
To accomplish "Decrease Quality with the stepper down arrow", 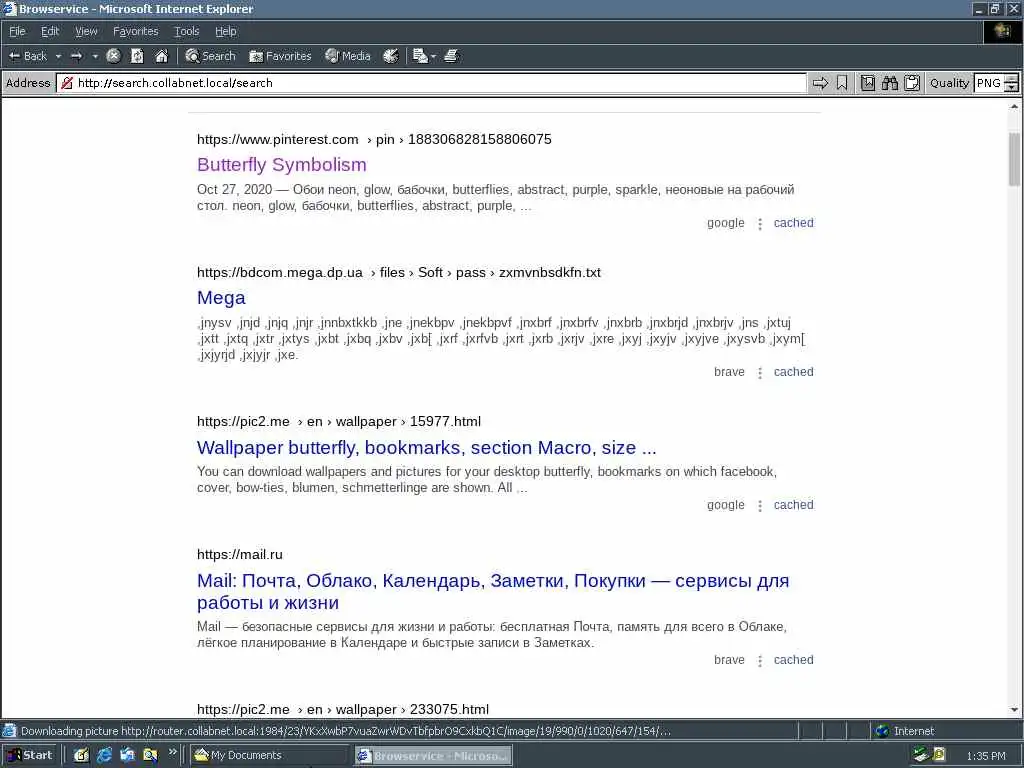I will (1011, 88).
